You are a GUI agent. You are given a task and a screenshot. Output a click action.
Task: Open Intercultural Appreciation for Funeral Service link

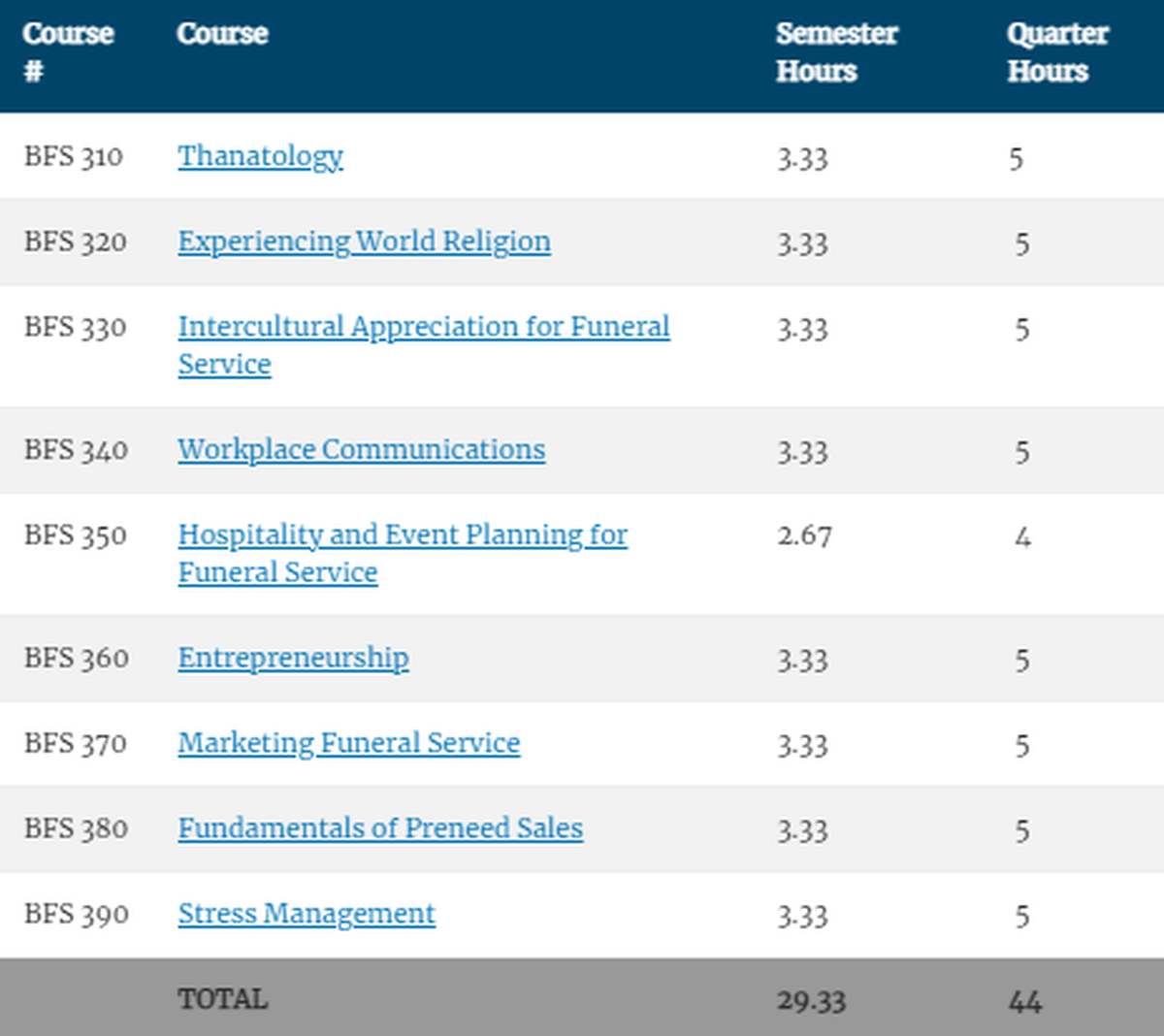click(x=424, y=345)
